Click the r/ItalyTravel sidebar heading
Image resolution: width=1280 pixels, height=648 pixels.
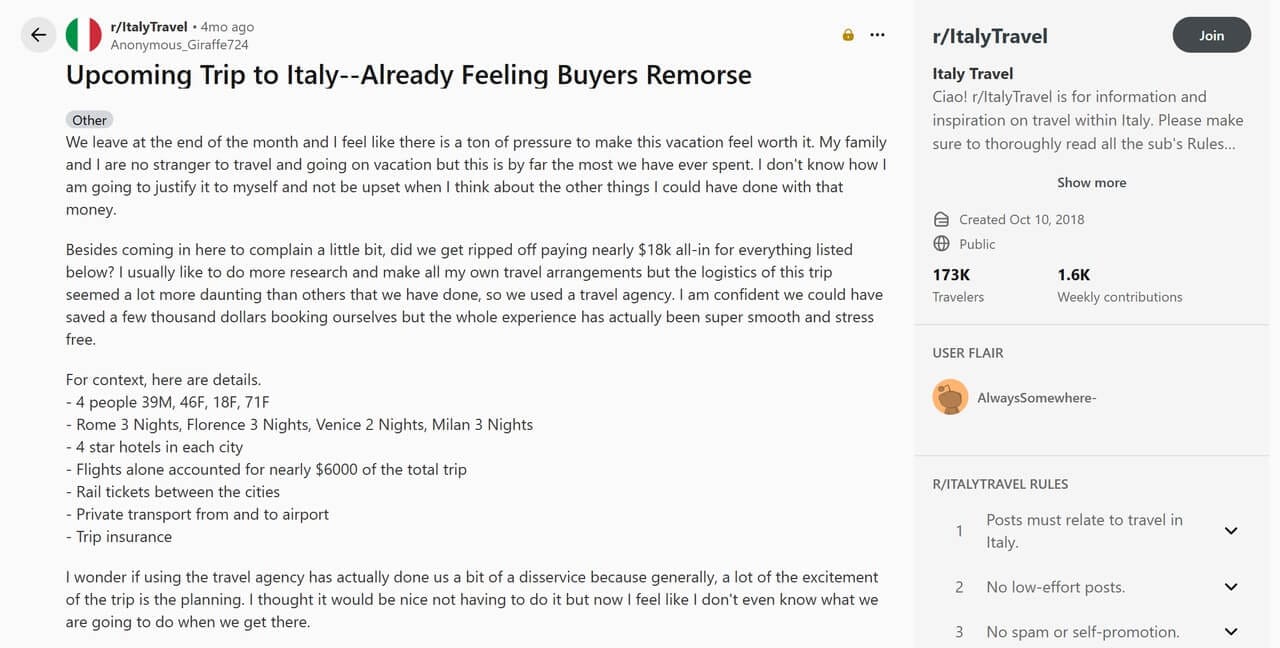[x=989, y=37]
